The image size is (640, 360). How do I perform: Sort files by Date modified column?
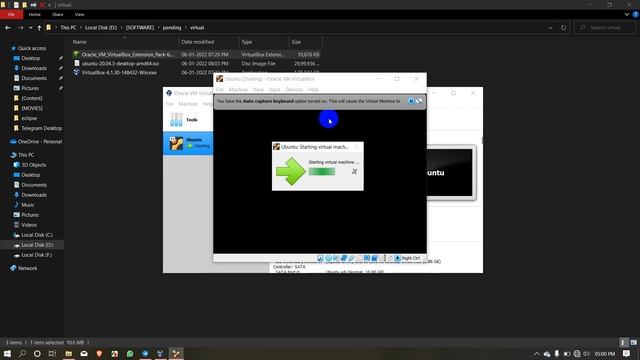click(x=209, y=42)
